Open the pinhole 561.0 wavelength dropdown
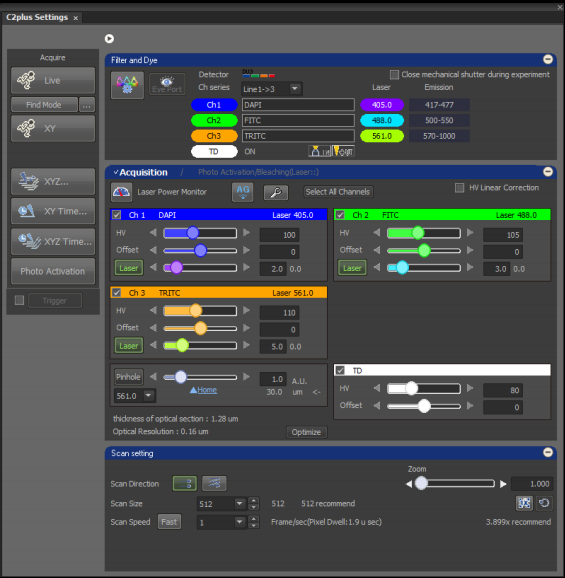 (135, 396)
